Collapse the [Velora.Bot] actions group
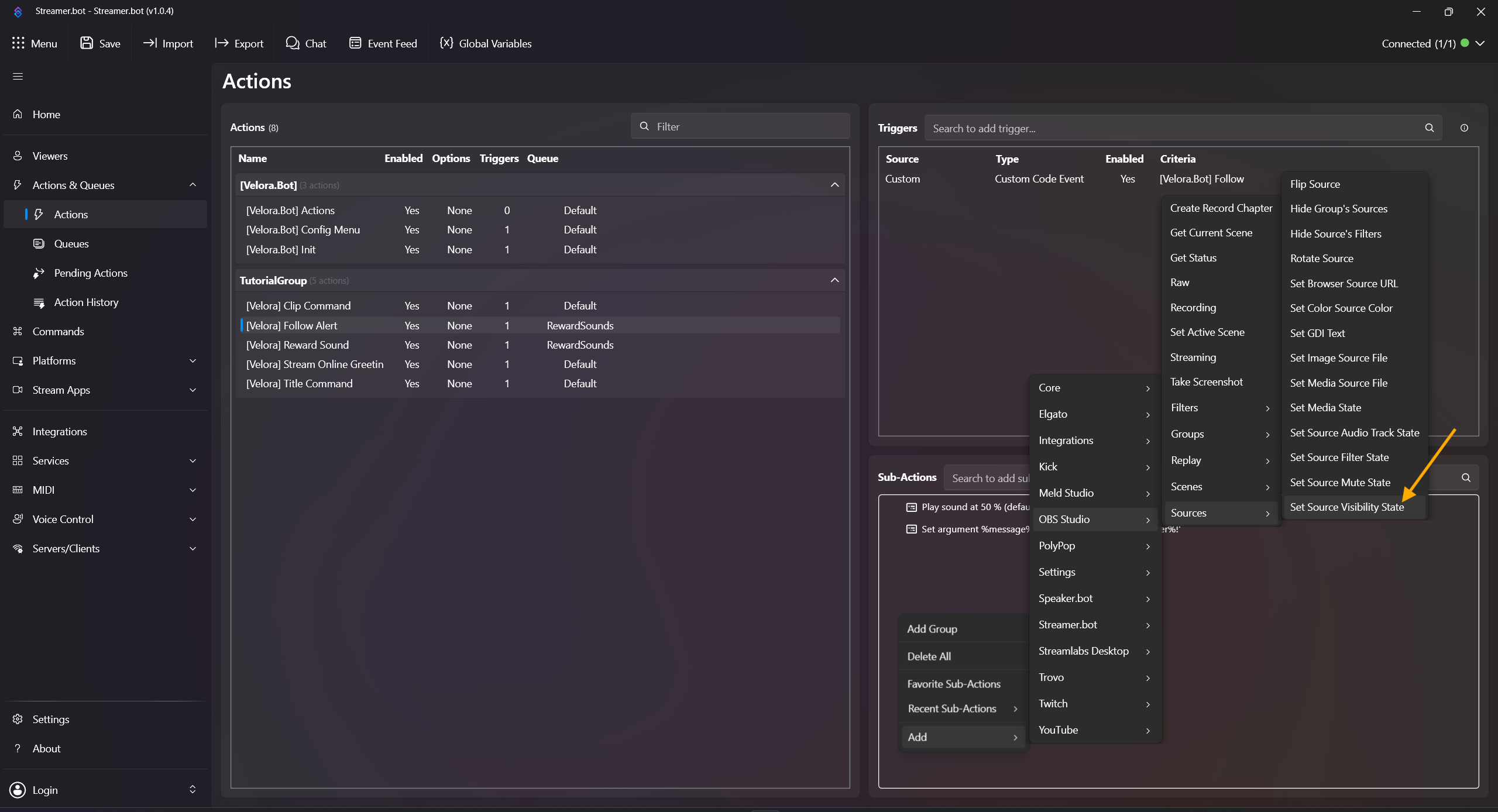1498x812 pixels. pyautogui.click(x=834, y=185)
